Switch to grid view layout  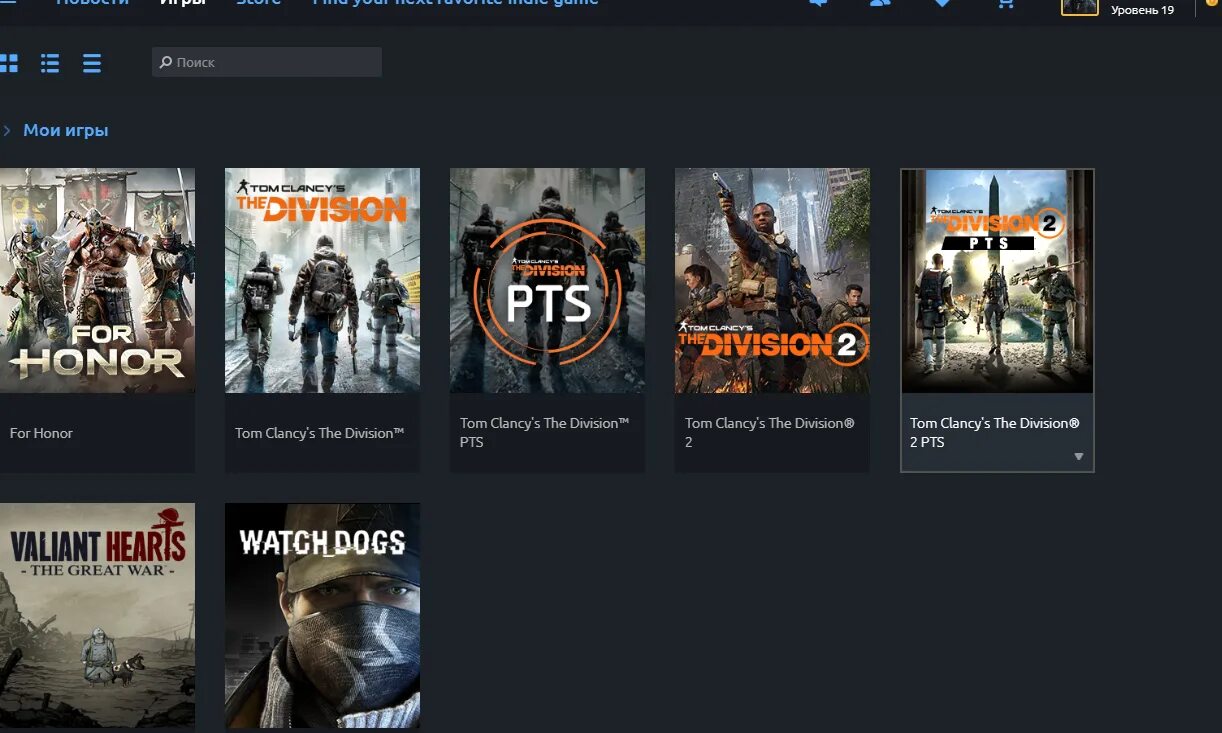[8, 63]
